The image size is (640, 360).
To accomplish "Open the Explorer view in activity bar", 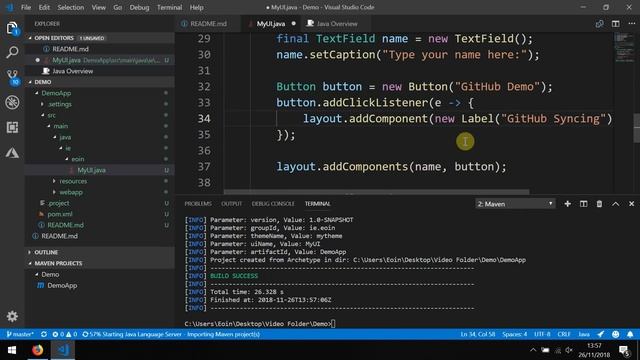I will point(12,28).
